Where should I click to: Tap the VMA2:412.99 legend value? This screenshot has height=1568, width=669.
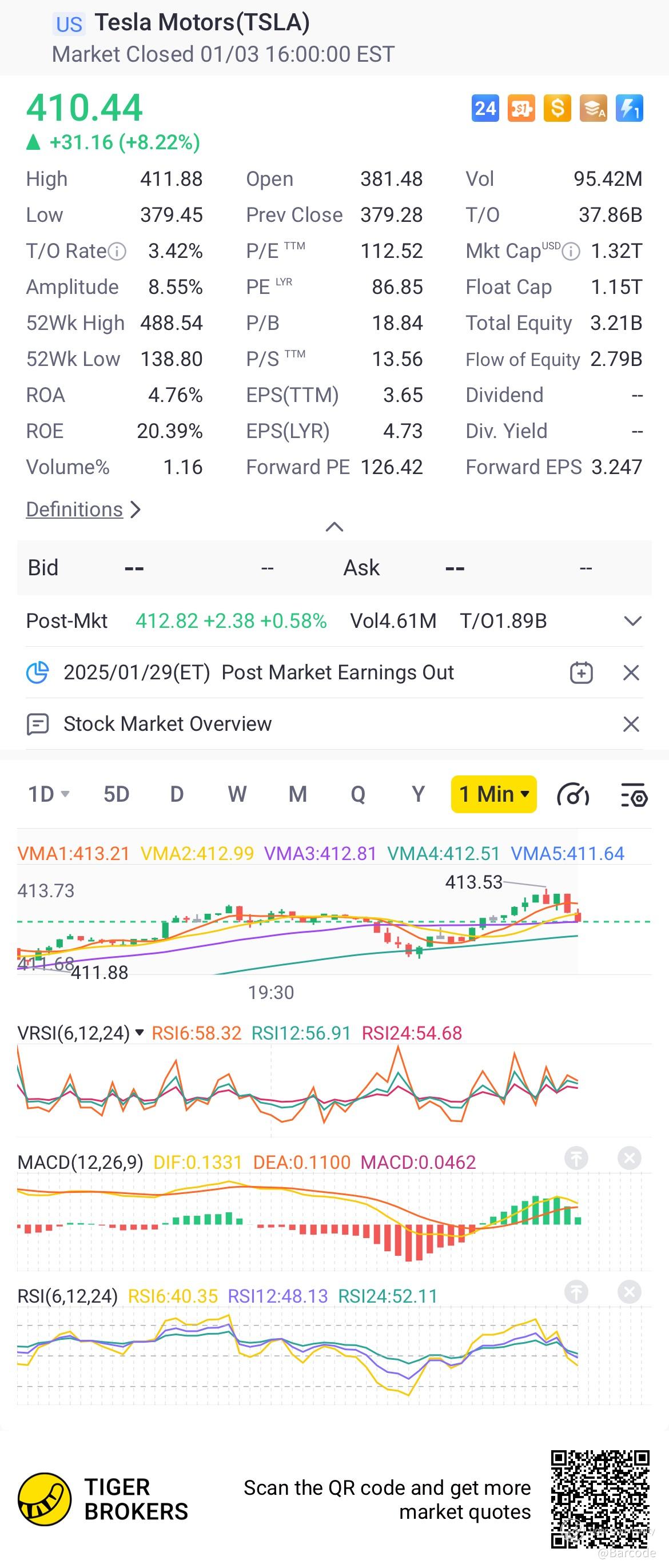pos(197,853)
